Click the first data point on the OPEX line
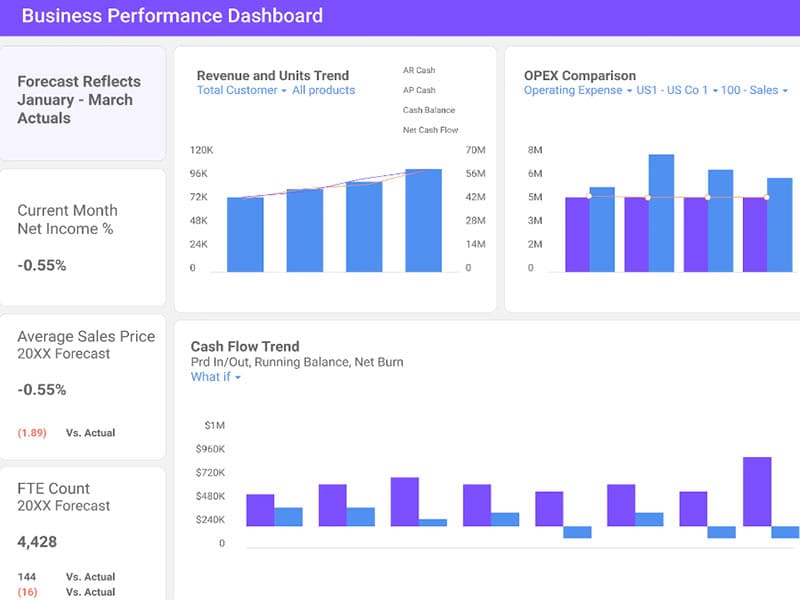 (x=589, y=196)
